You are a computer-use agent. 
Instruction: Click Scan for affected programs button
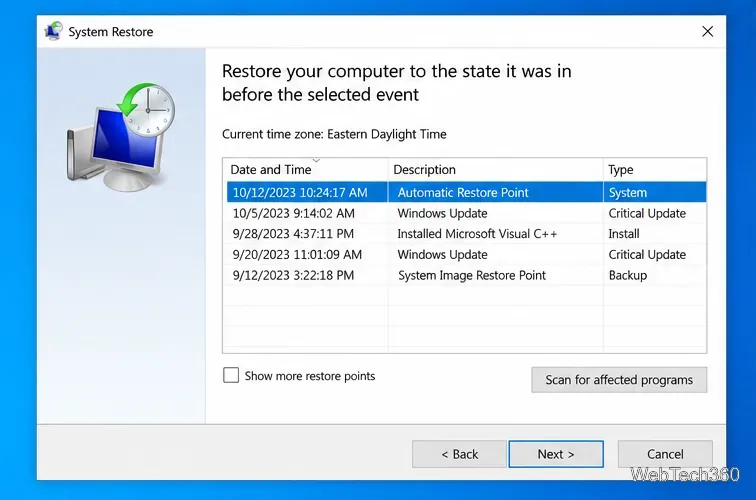[x=619, y=380]
